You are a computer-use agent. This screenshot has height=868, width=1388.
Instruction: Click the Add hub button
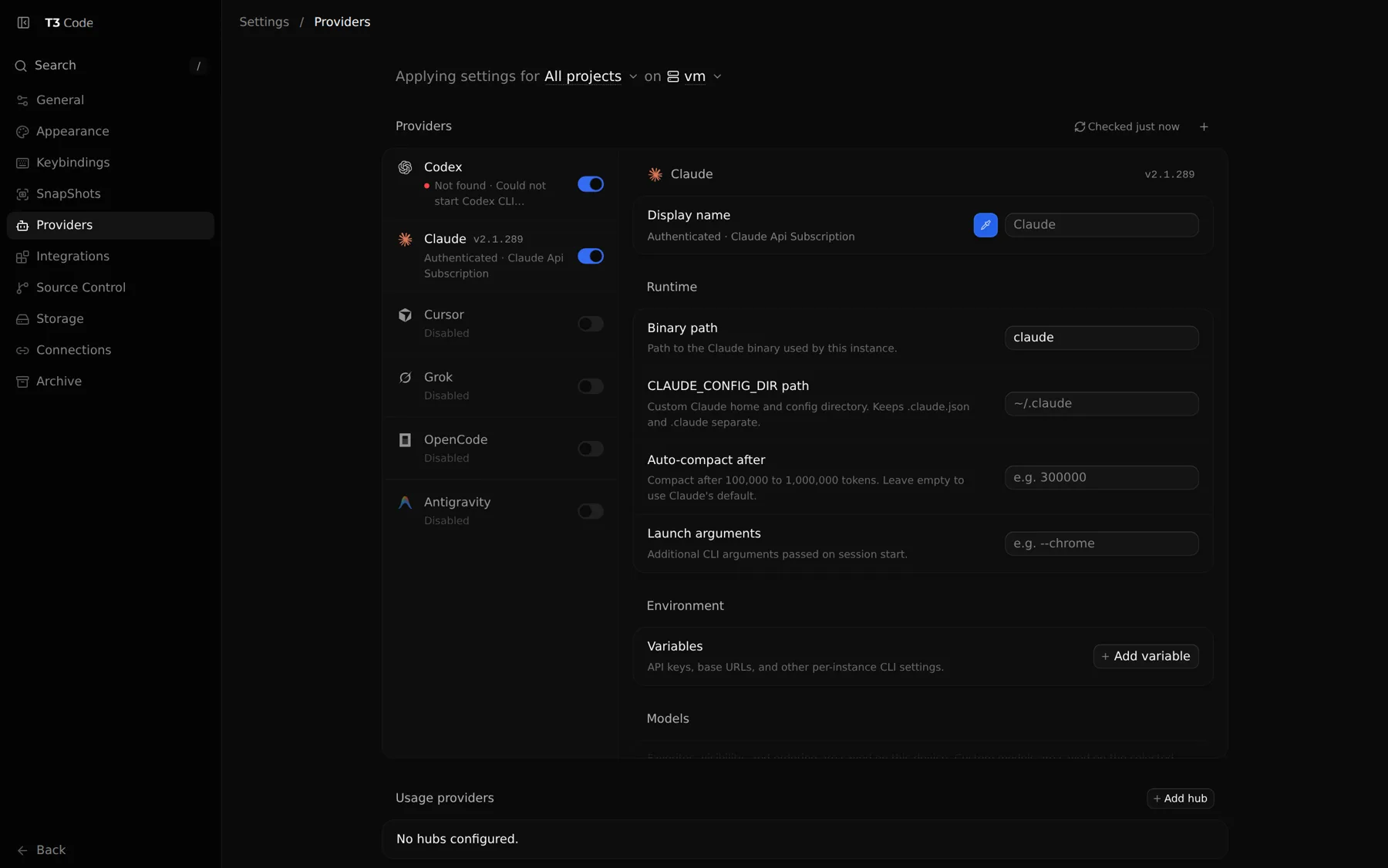(x=1180, y=799)
